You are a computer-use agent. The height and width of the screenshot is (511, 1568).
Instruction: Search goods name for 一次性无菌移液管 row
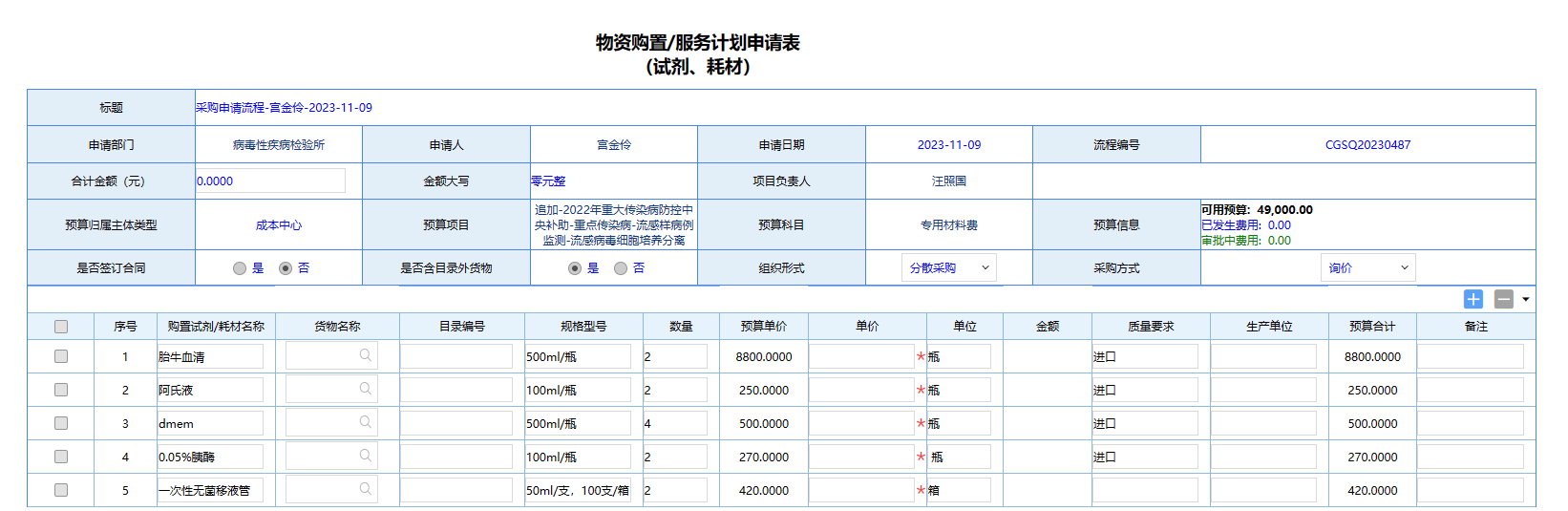365,489
